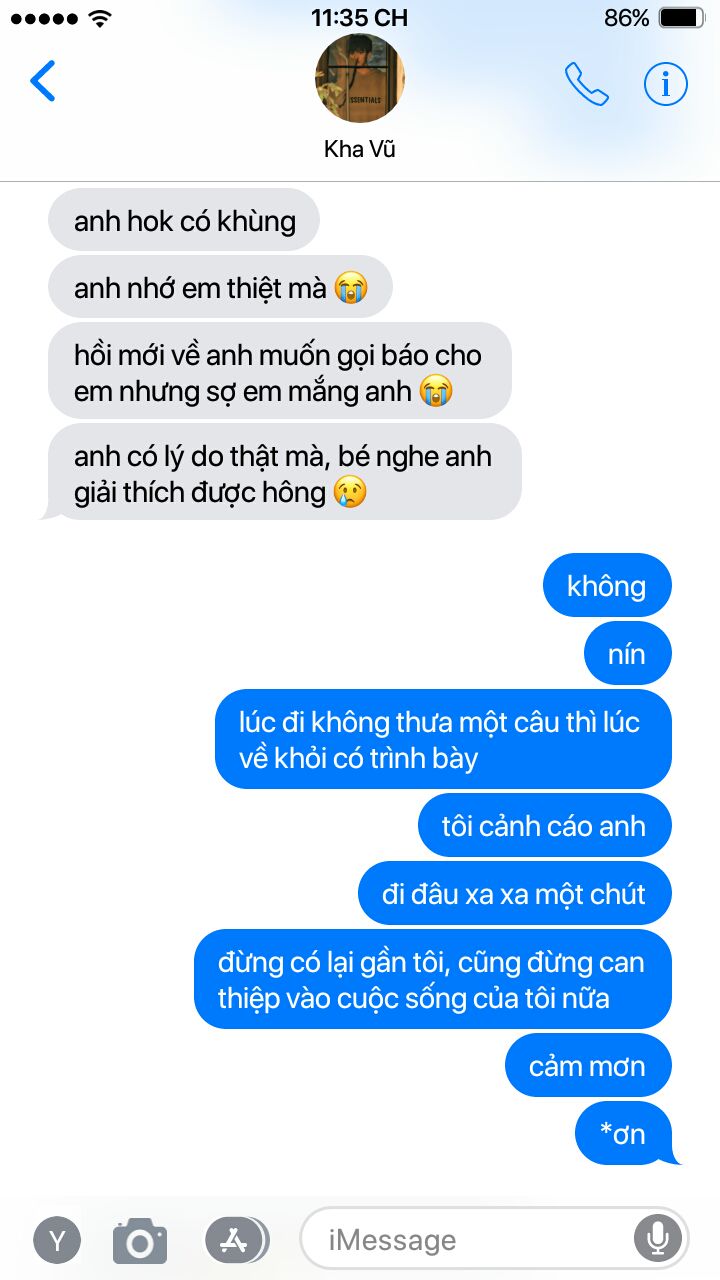Open the camera from the message bar
The width and height of the screenshot is (720, 1280).
point(140,1241)
